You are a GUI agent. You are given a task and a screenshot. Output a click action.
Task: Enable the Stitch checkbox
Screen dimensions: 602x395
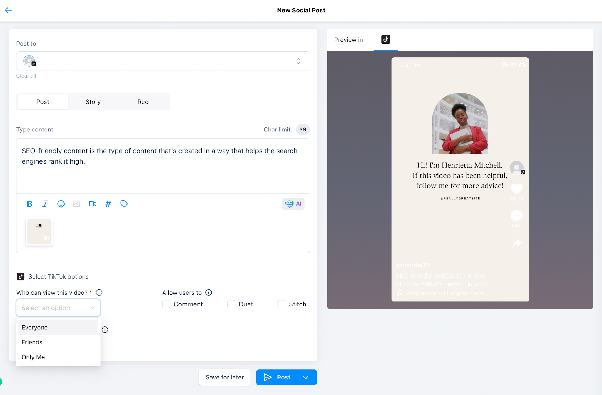tap(281, 304)
